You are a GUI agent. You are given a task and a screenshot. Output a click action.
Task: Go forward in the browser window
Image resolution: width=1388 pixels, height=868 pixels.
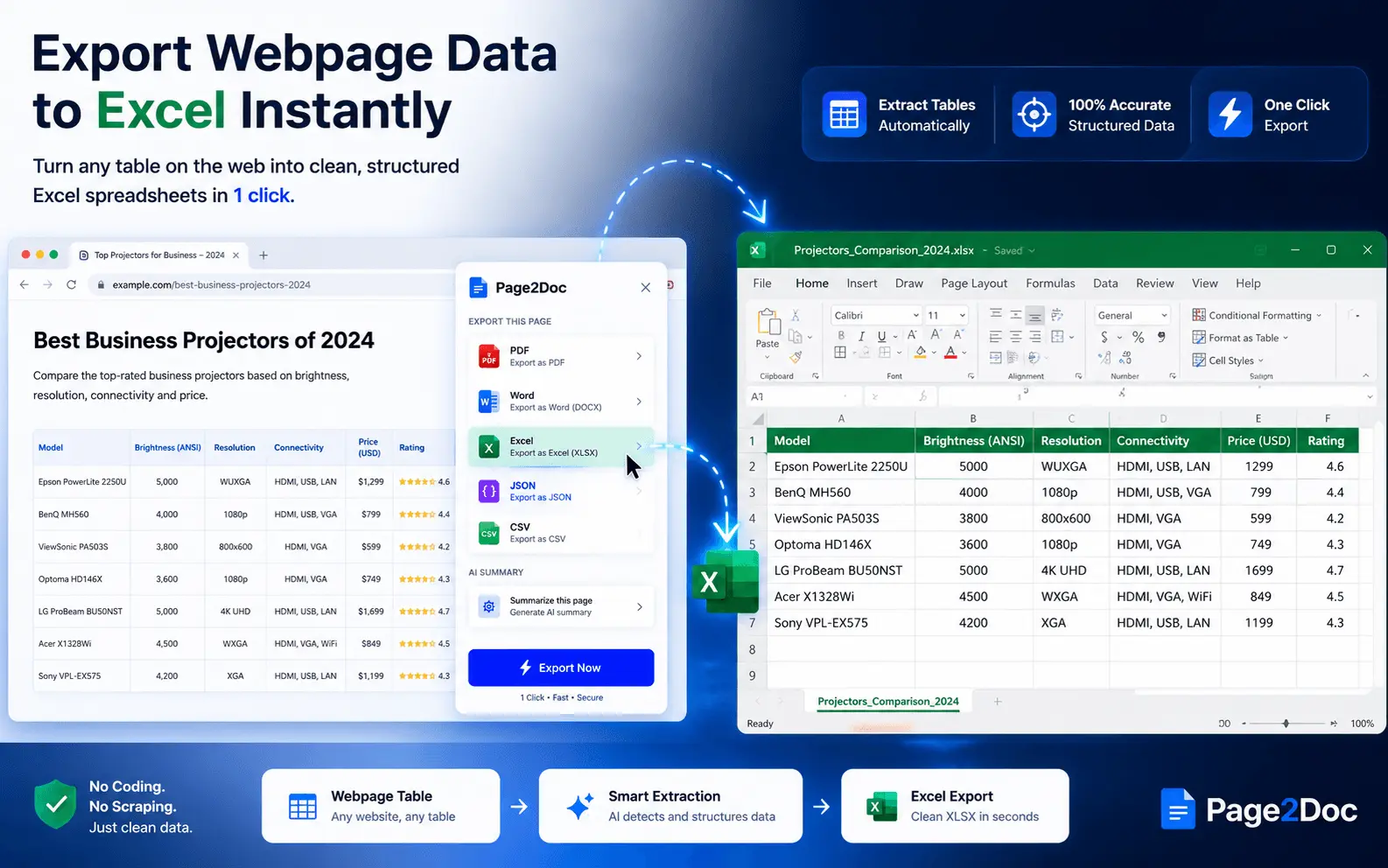coord(47,284)
